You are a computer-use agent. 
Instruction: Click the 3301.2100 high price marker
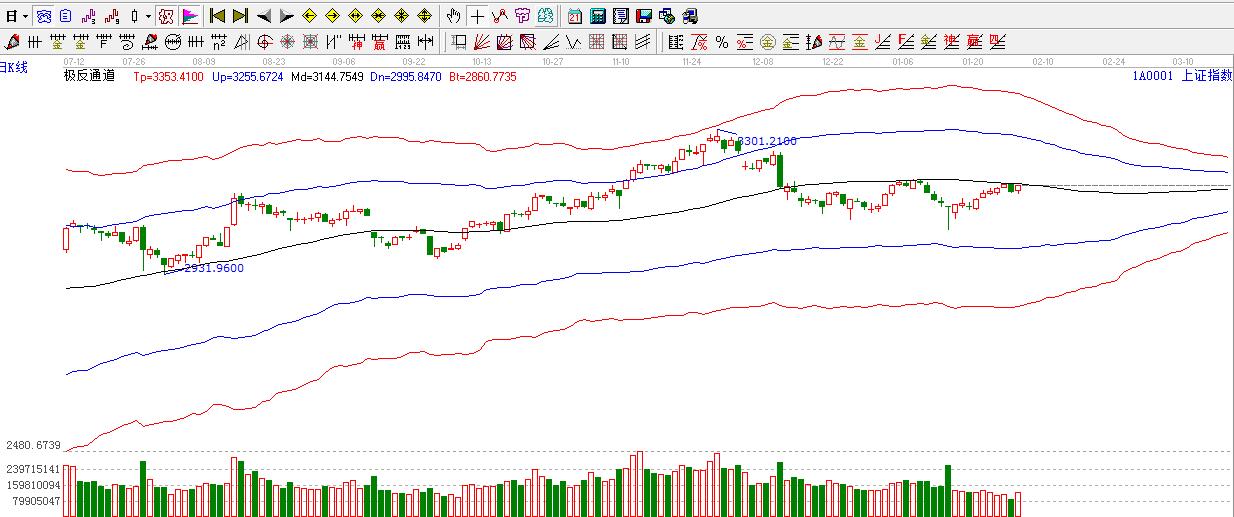tap(768, 142)
